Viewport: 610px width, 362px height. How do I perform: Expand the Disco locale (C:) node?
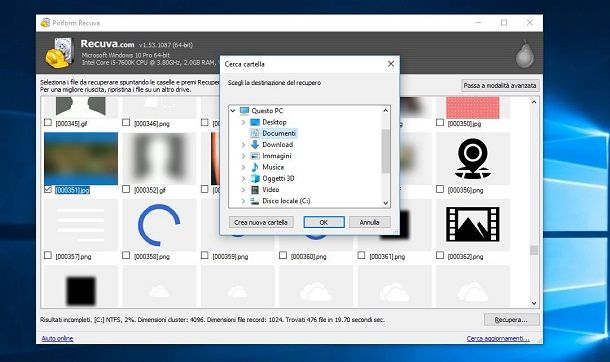244,201
